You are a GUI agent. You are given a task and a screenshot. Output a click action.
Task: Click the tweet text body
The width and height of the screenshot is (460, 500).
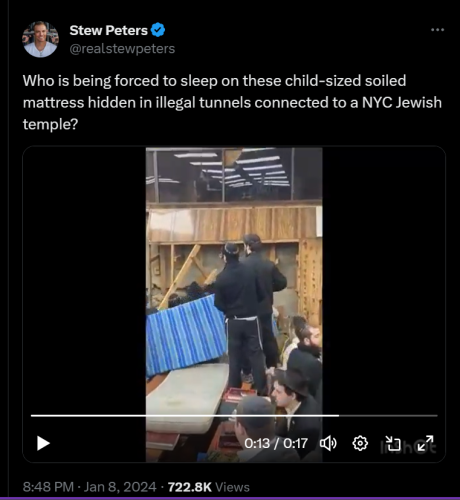(x=232, y=102)
